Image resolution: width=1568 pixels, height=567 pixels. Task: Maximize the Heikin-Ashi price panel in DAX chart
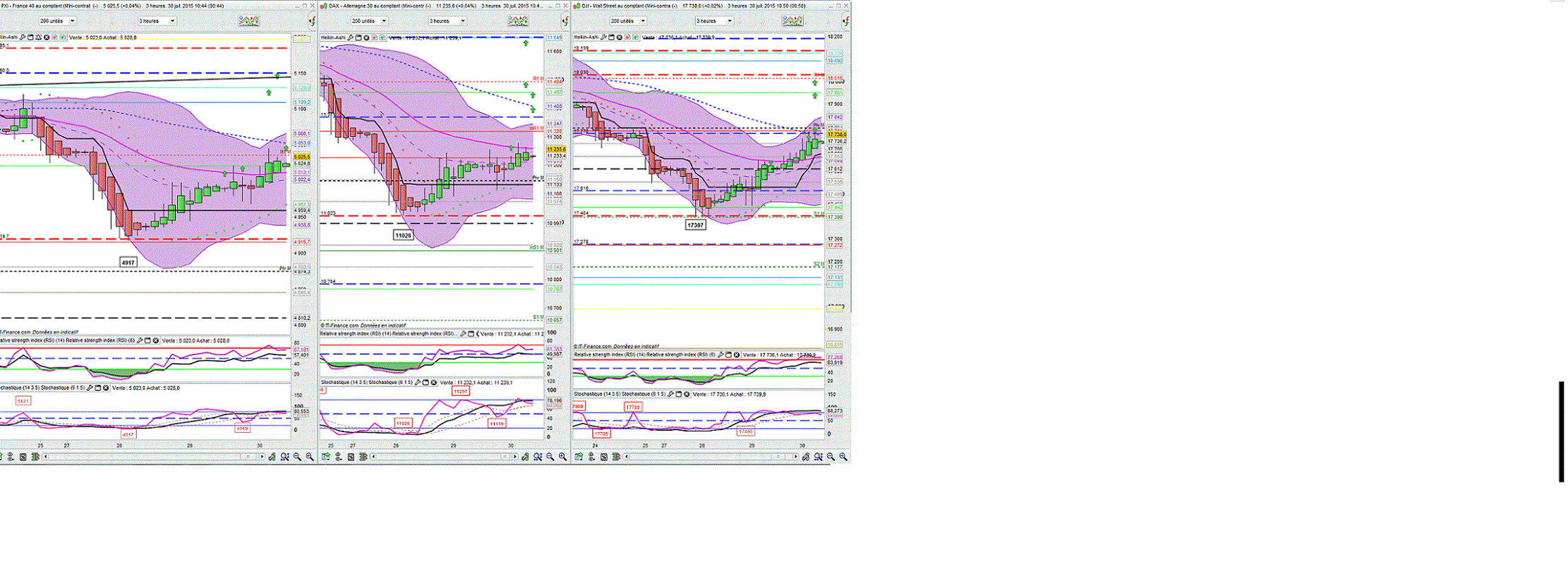pyautogui.click(x=358, y=37)
